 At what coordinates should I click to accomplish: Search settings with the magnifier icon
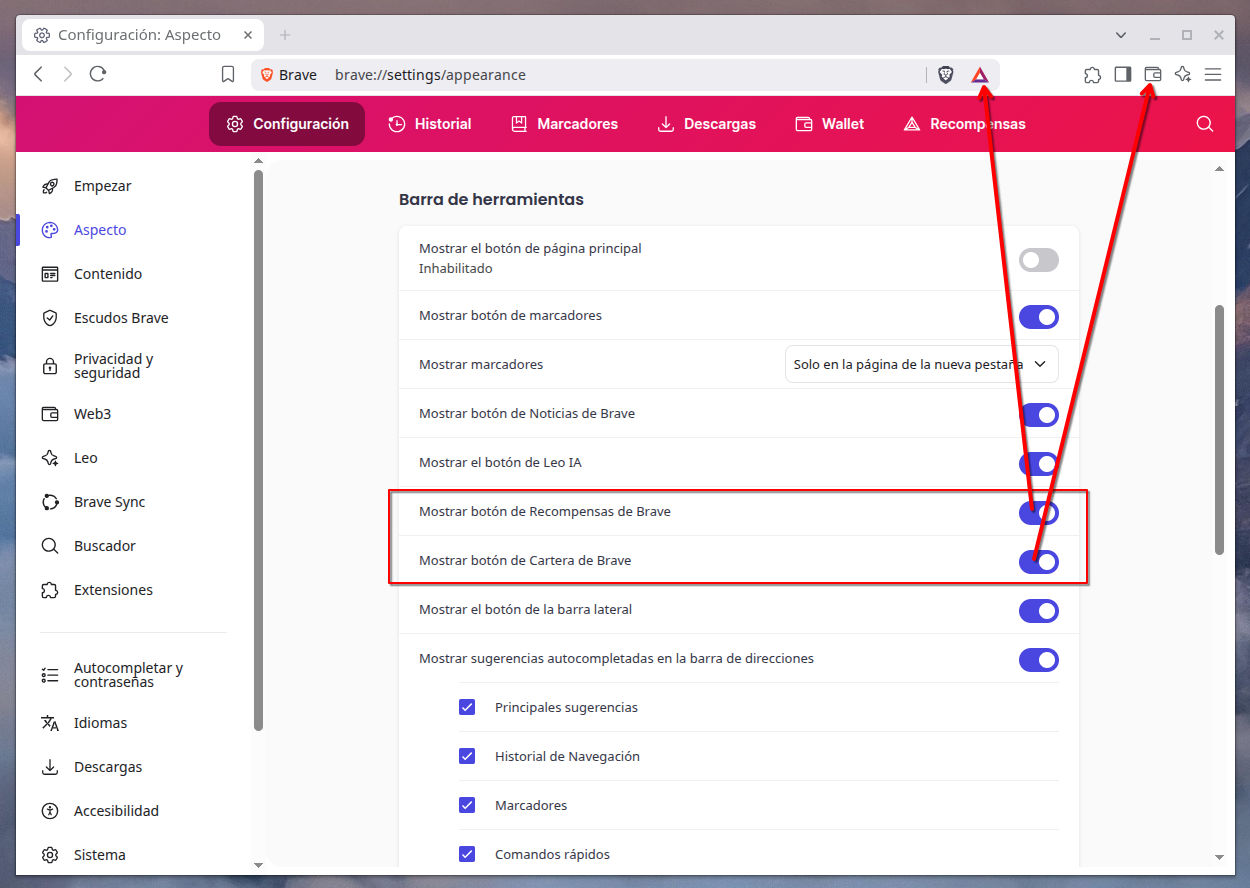coord(1205,124)
